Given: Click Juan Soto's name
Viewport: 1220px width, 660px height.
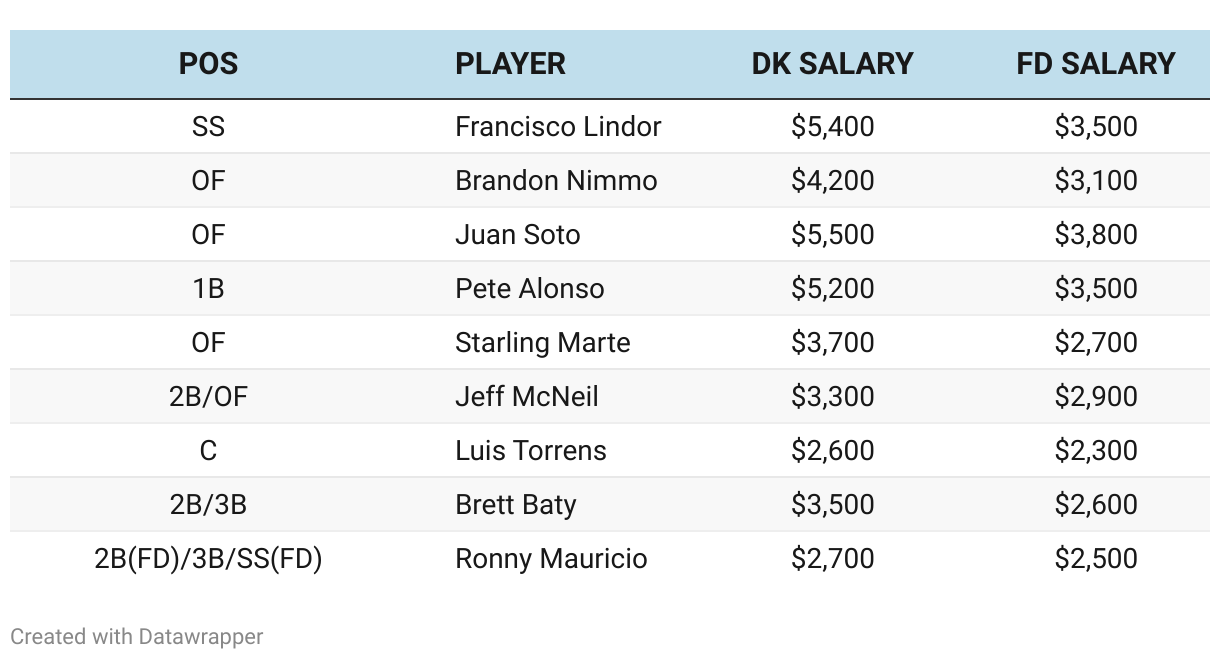Looking at the screenshot, I should pyautogui.click(x=517, y=235).
